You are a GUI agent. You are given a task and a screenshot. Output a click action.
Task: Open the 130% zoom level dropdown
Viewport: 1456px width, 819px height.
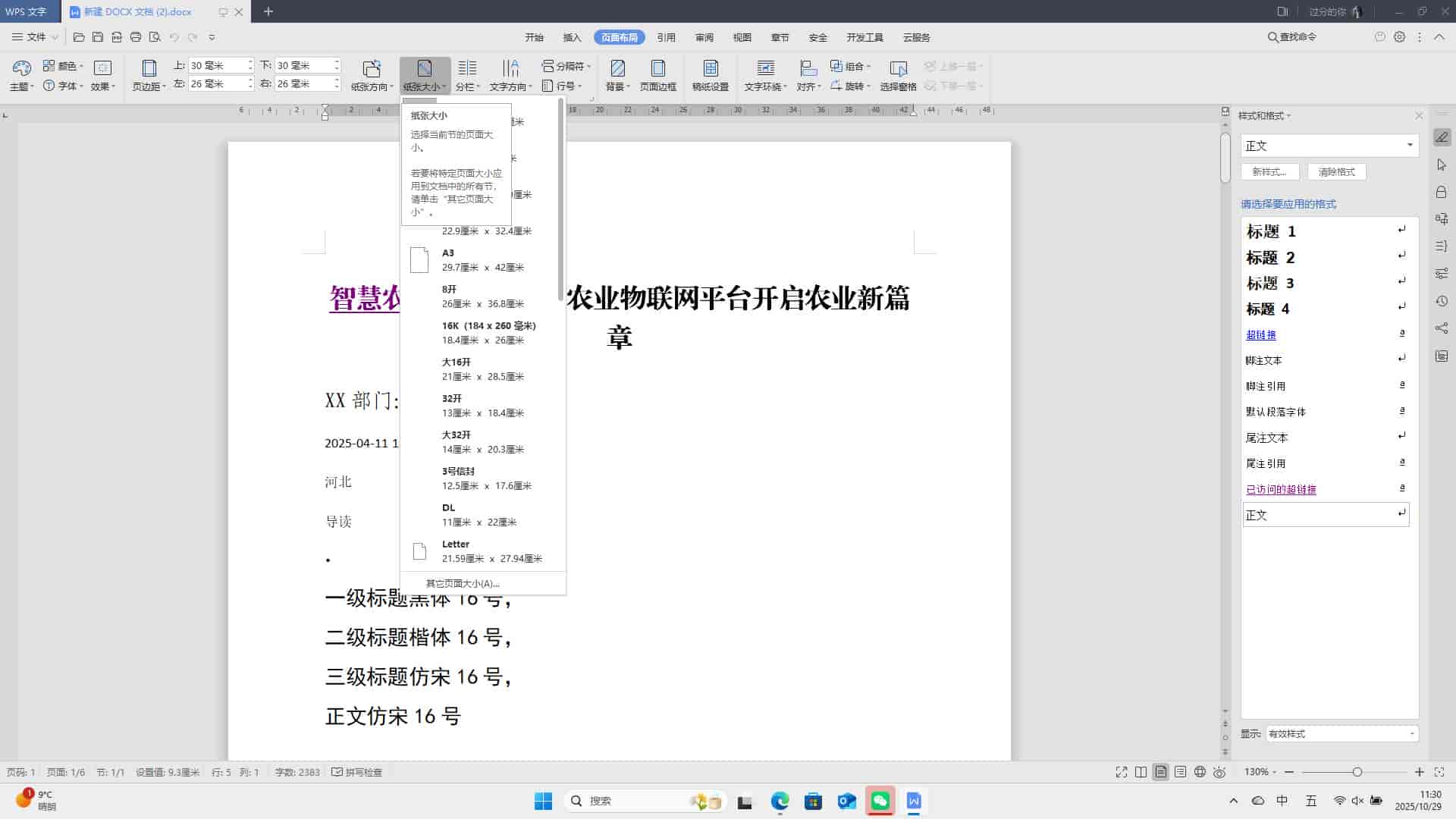[1260, 772]
